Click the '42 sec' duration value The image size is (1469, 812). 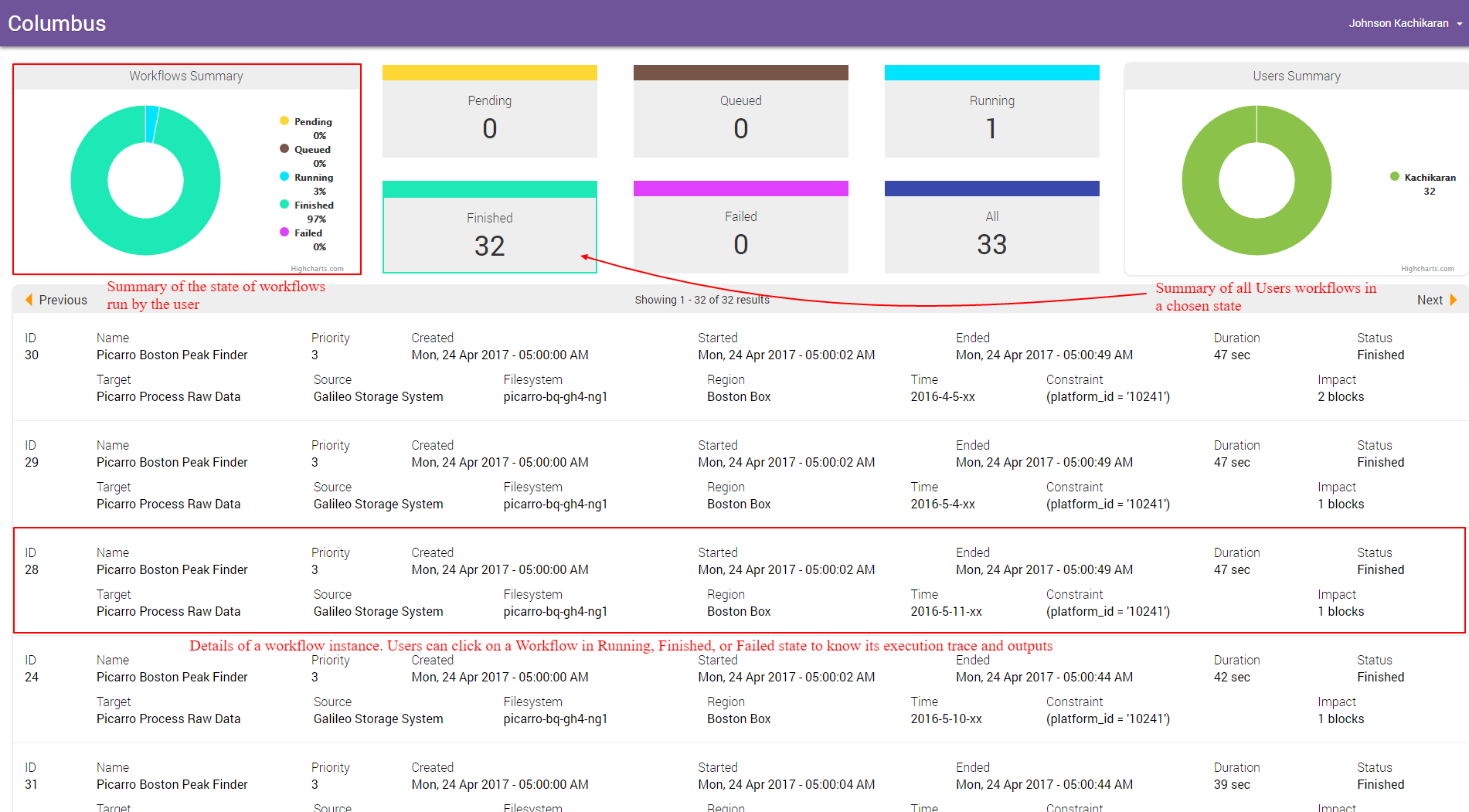[x=1232, y=677]
